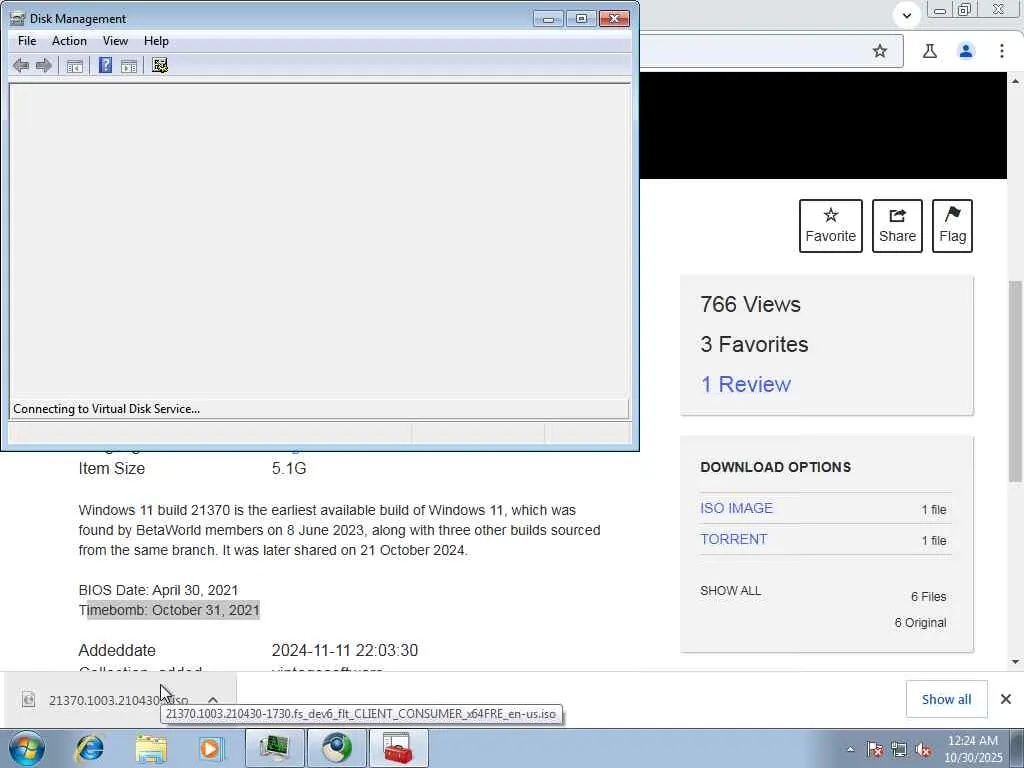The image size is (1024, 768).
Task: Open the 1 Review link
Action: (x=745, y=384)
